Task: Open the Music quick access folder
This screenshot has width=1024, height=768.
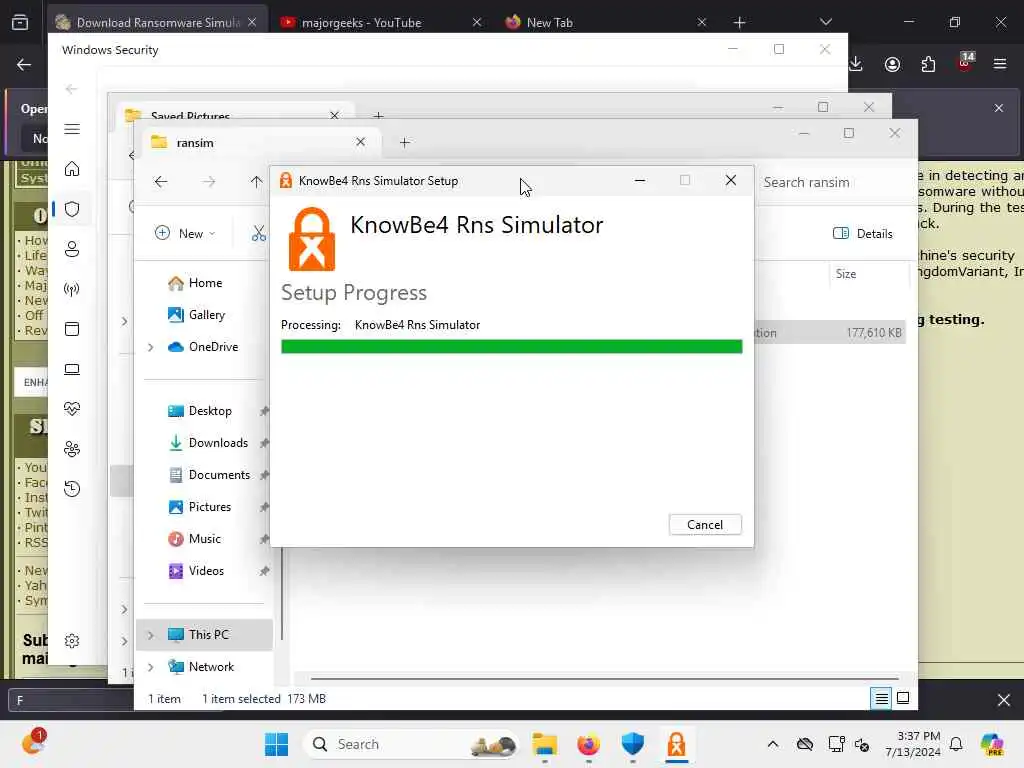Action: [x=194, y=539]
